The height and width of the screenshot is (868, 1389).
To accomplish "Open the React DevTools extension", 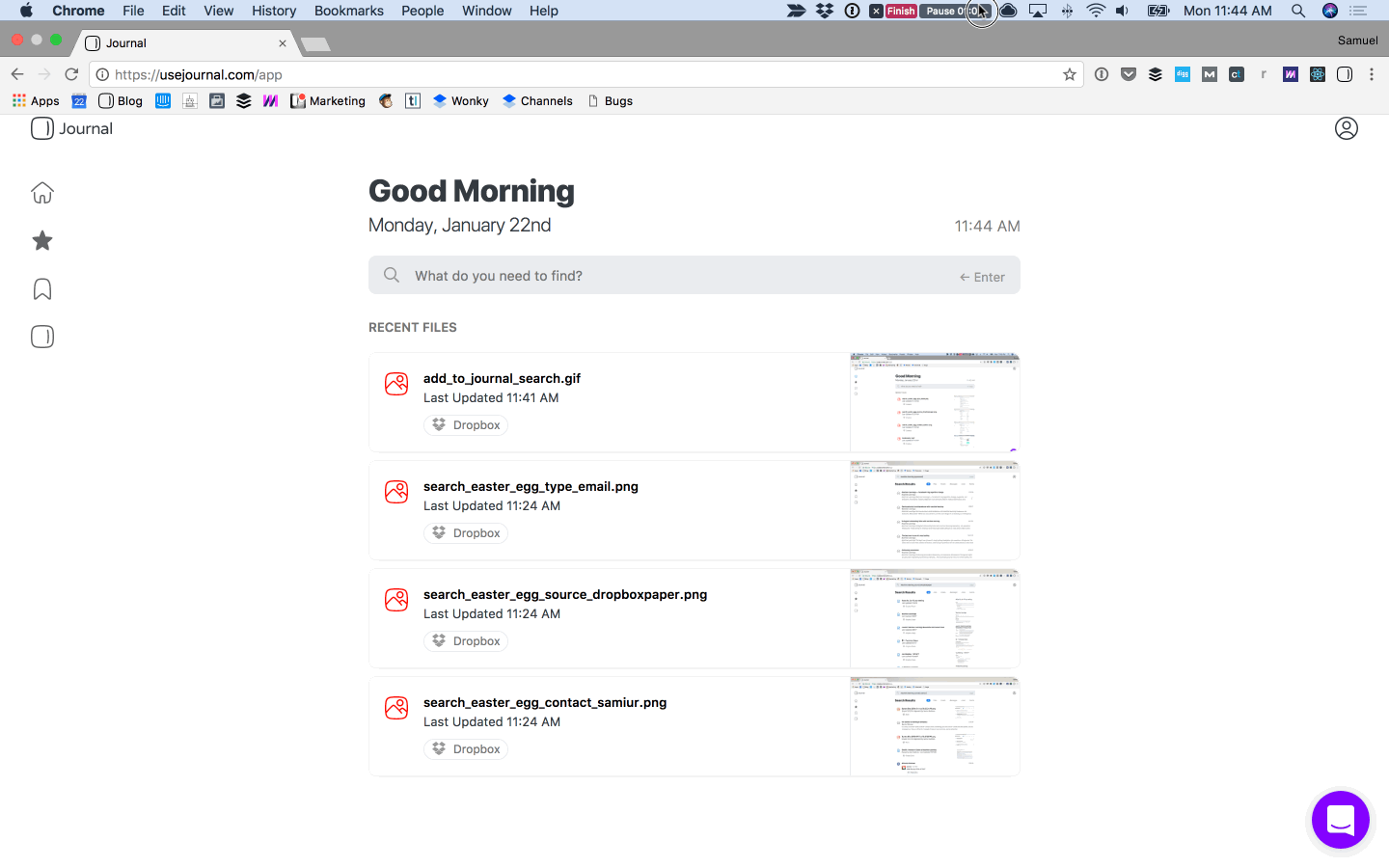I will pos(1318,74).
